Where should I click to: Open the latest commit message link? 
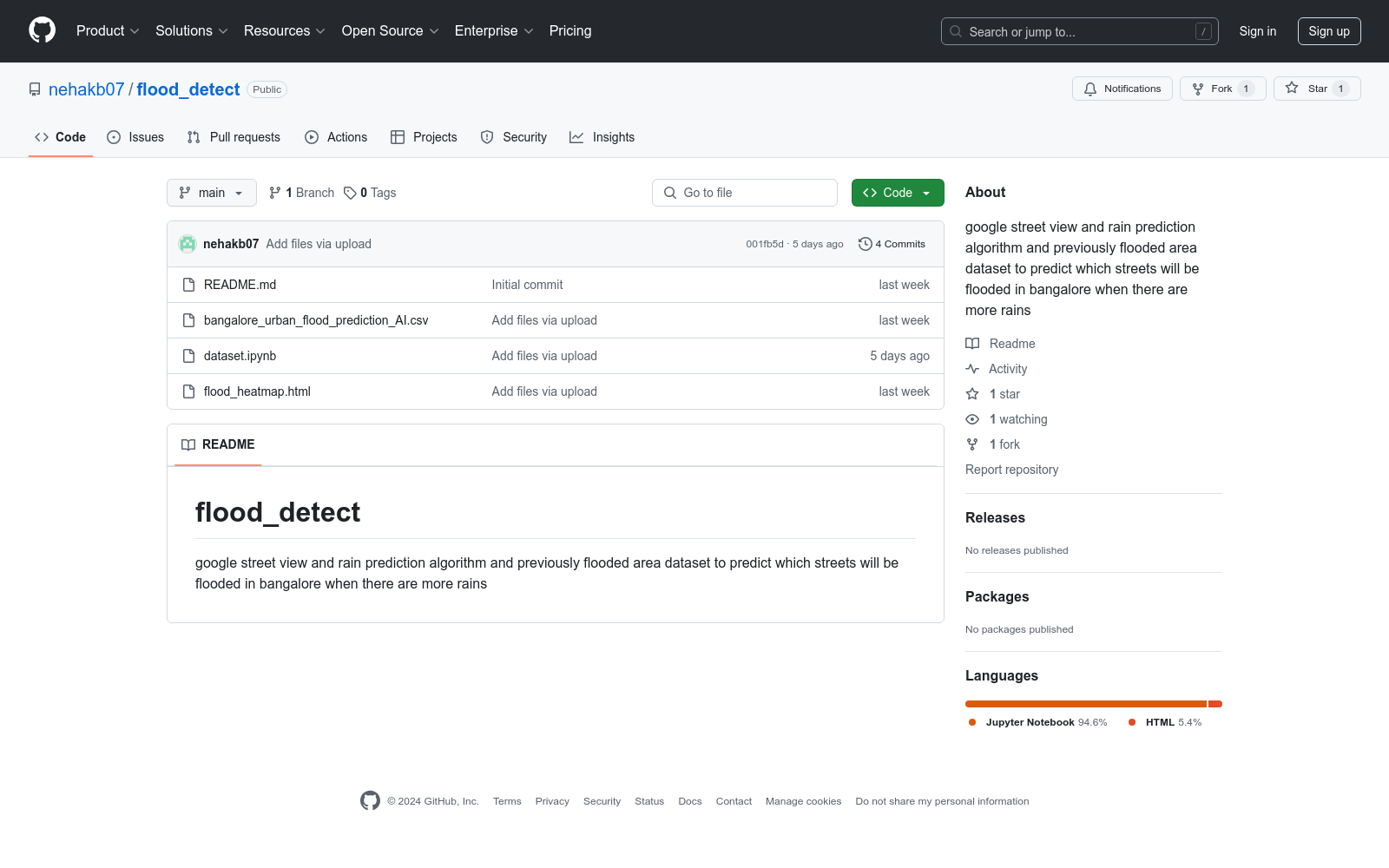click(319, 244)
